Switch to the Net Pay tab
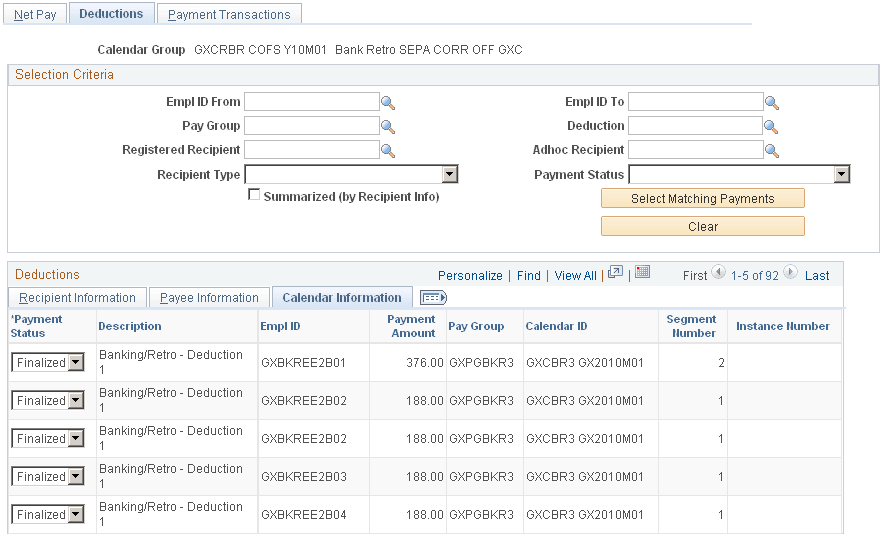 click(x=35, y=15)
